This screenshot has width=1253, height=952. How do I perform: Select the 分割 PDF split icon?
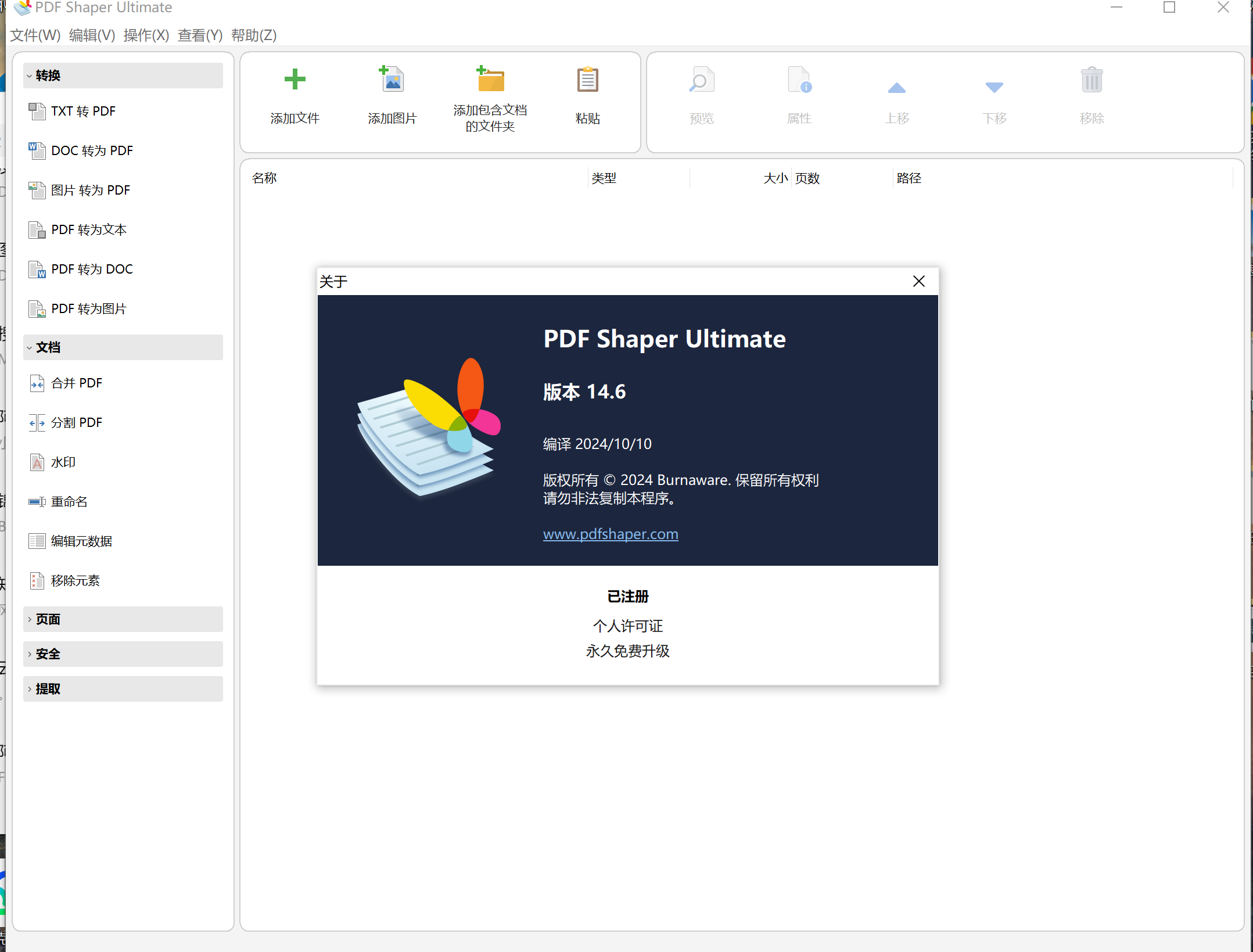point(37,422)
